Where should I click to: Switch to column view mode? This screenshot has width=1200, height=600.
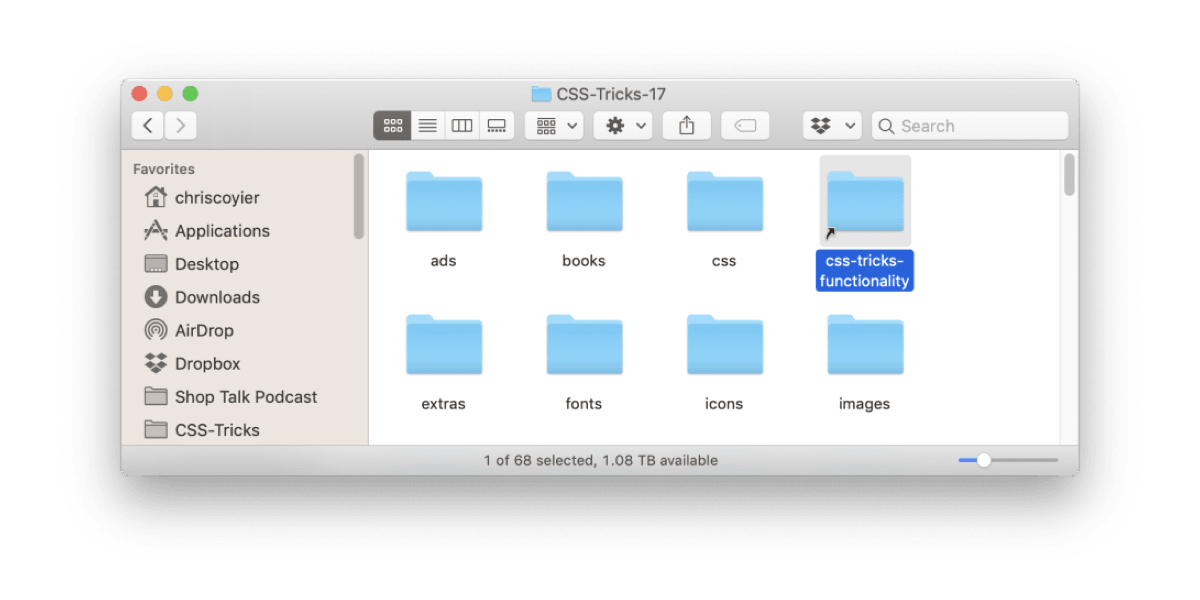[x=461, y=126]
